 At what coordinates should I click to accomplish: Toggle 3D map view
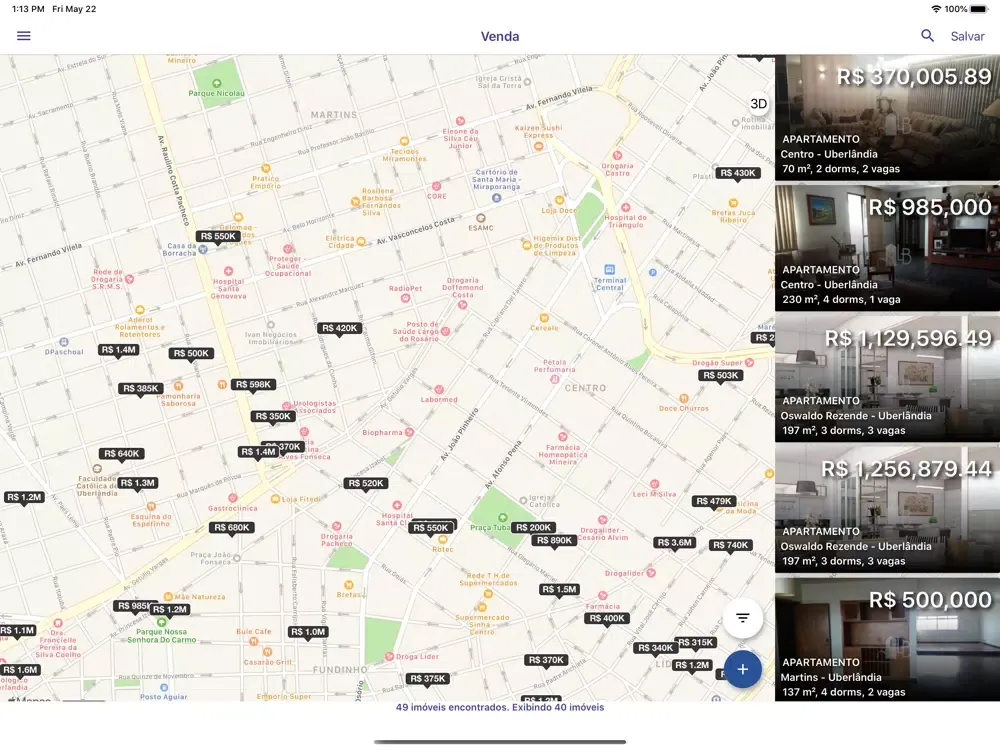click(758, 104)
